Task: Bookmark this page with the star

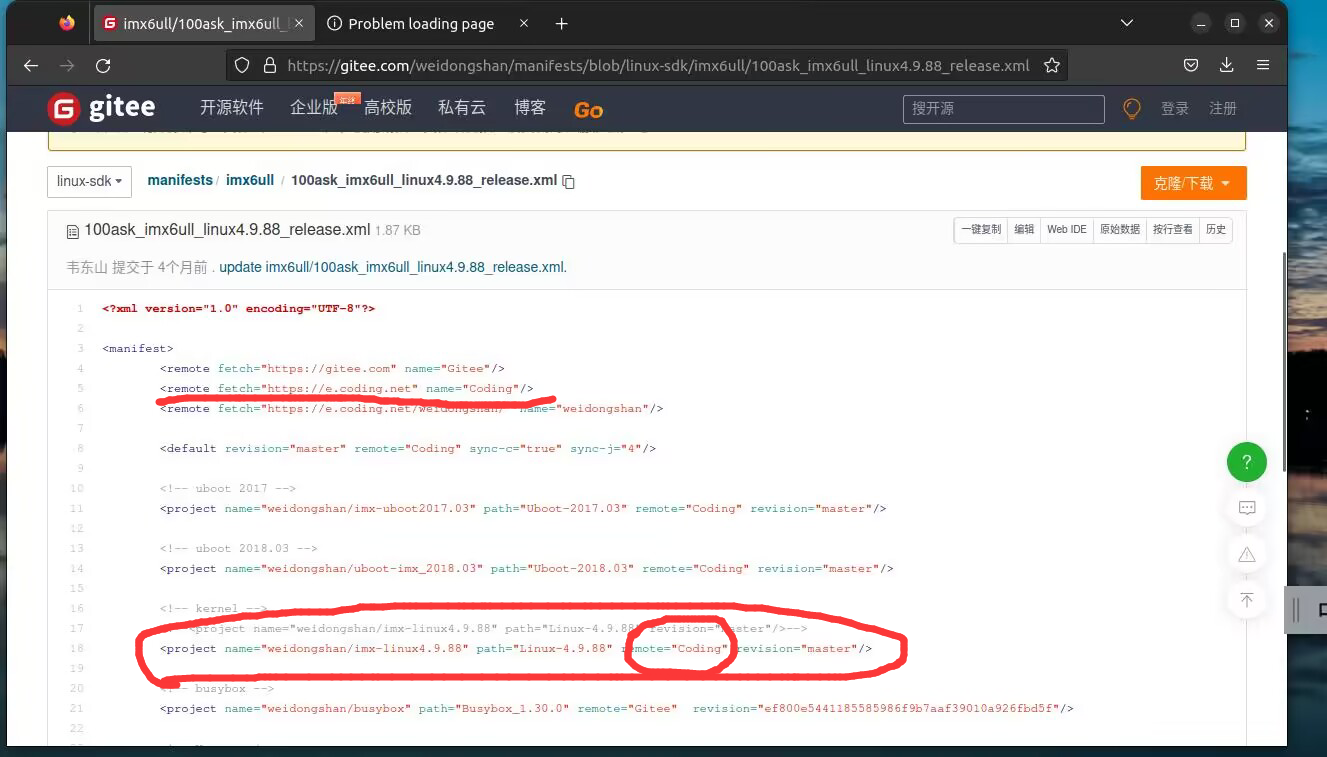Action: [x=1052, y=66]
